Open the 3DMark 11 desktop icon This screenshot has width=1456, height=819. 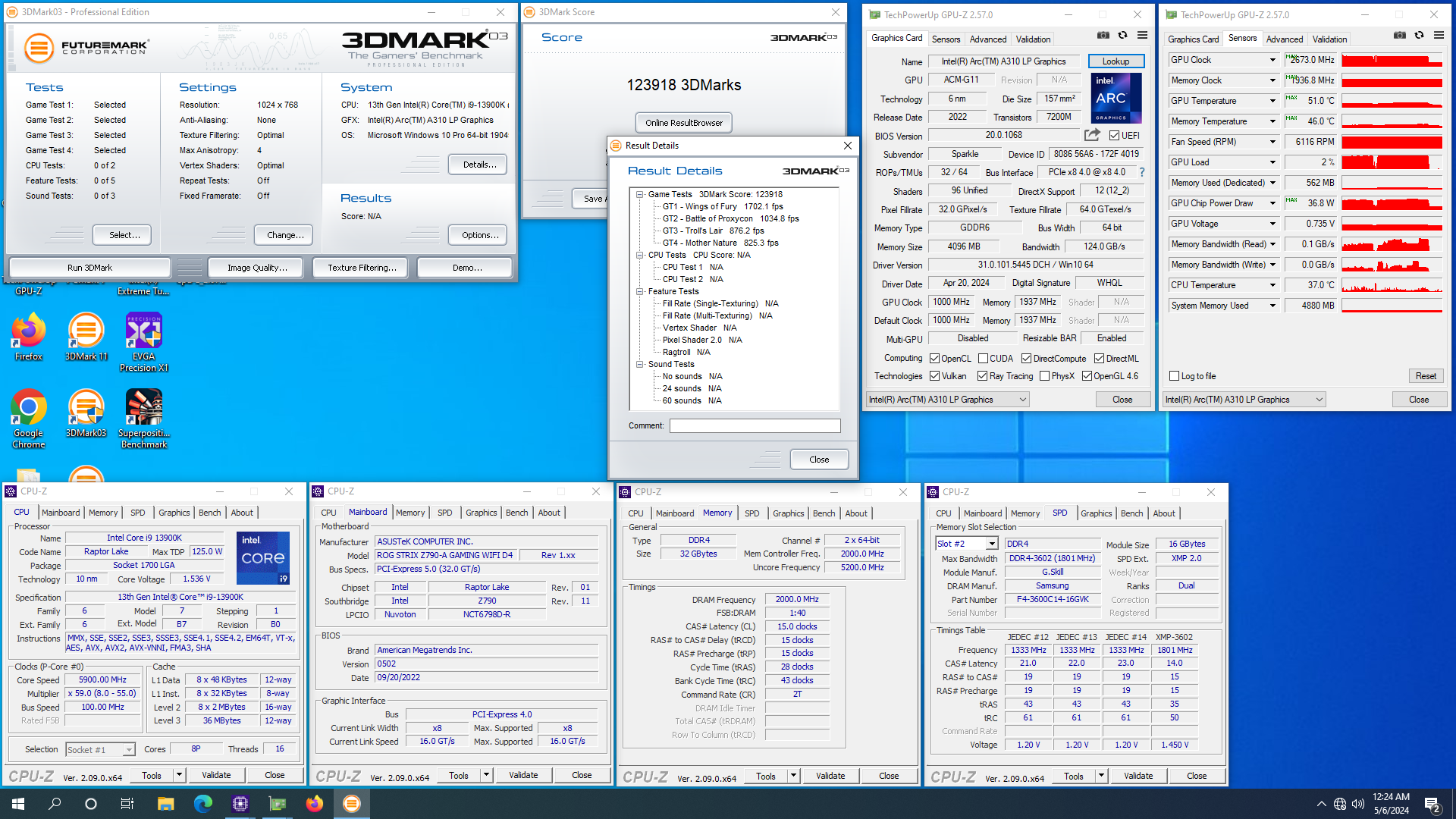tap(86, 337)
